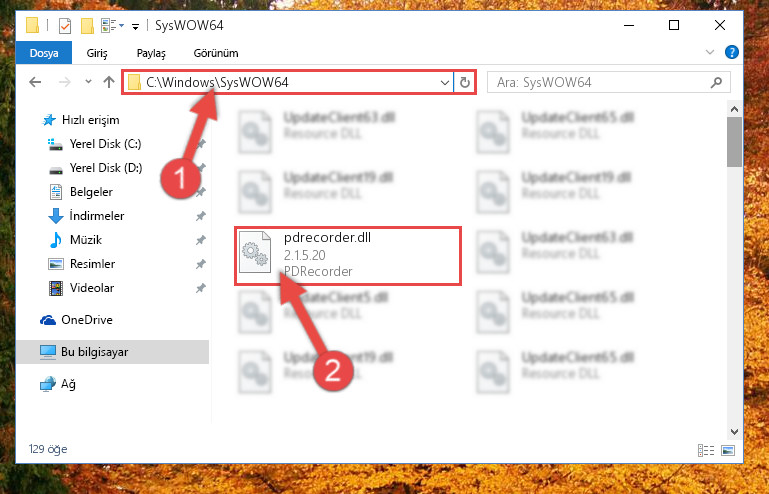This screenshot has width=769, height=494.
Task: Switch to the Görünüm ribbon tab
Action: click(216, 53)
